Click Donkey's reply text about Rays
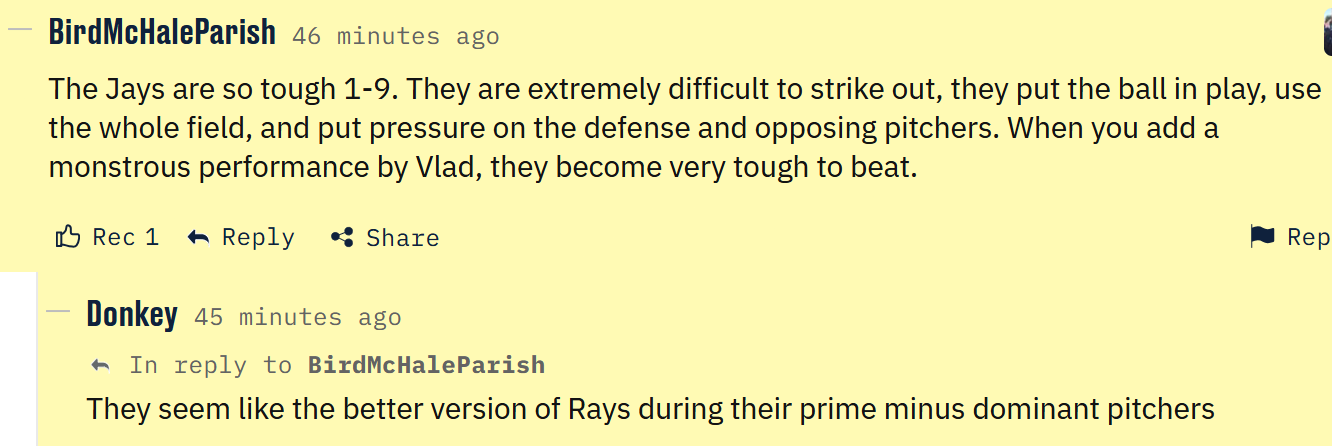 [x=650, y=409]
